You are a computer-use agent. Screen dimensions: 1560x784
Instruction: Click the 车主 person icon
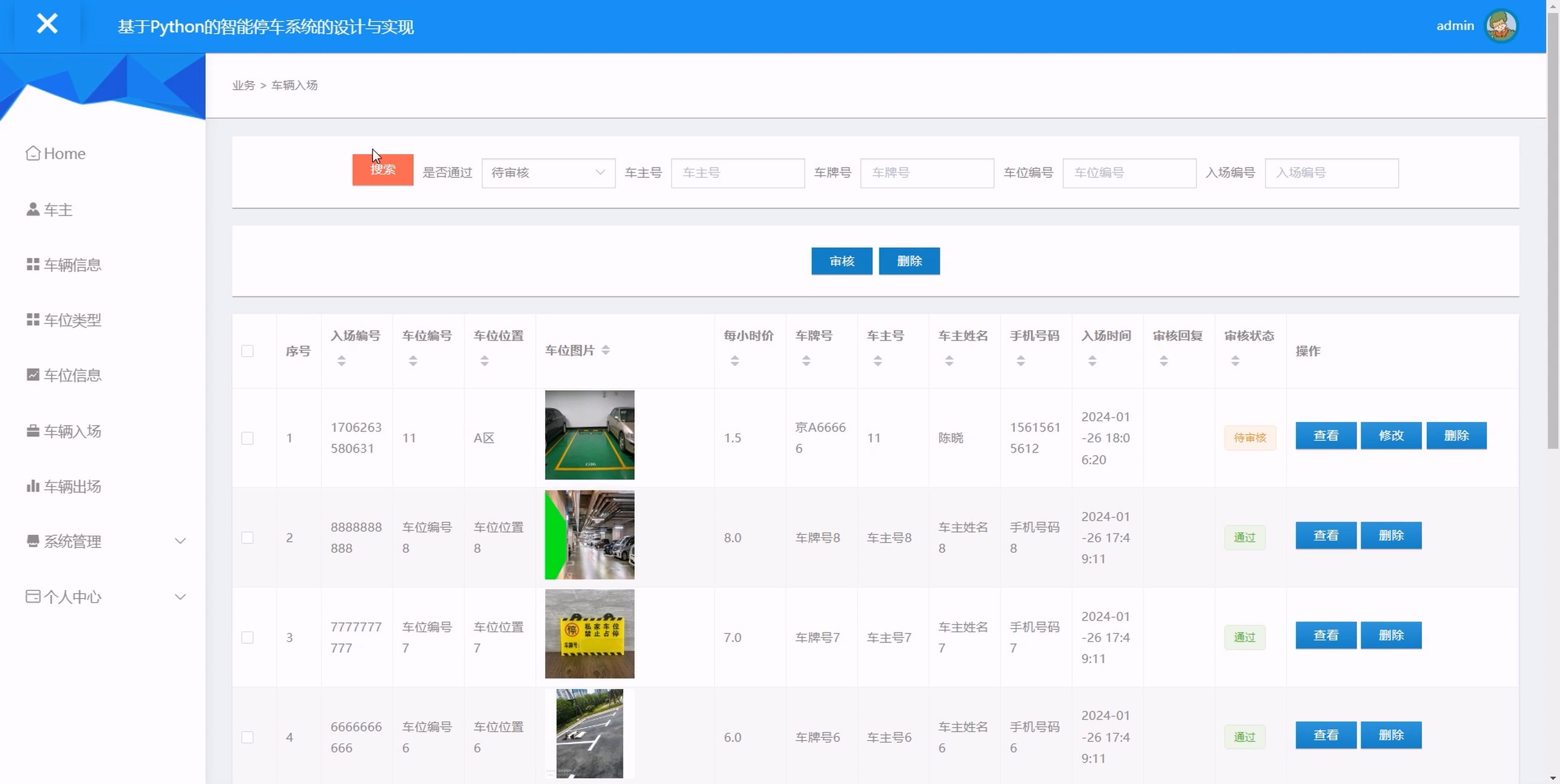pos(33,209)
